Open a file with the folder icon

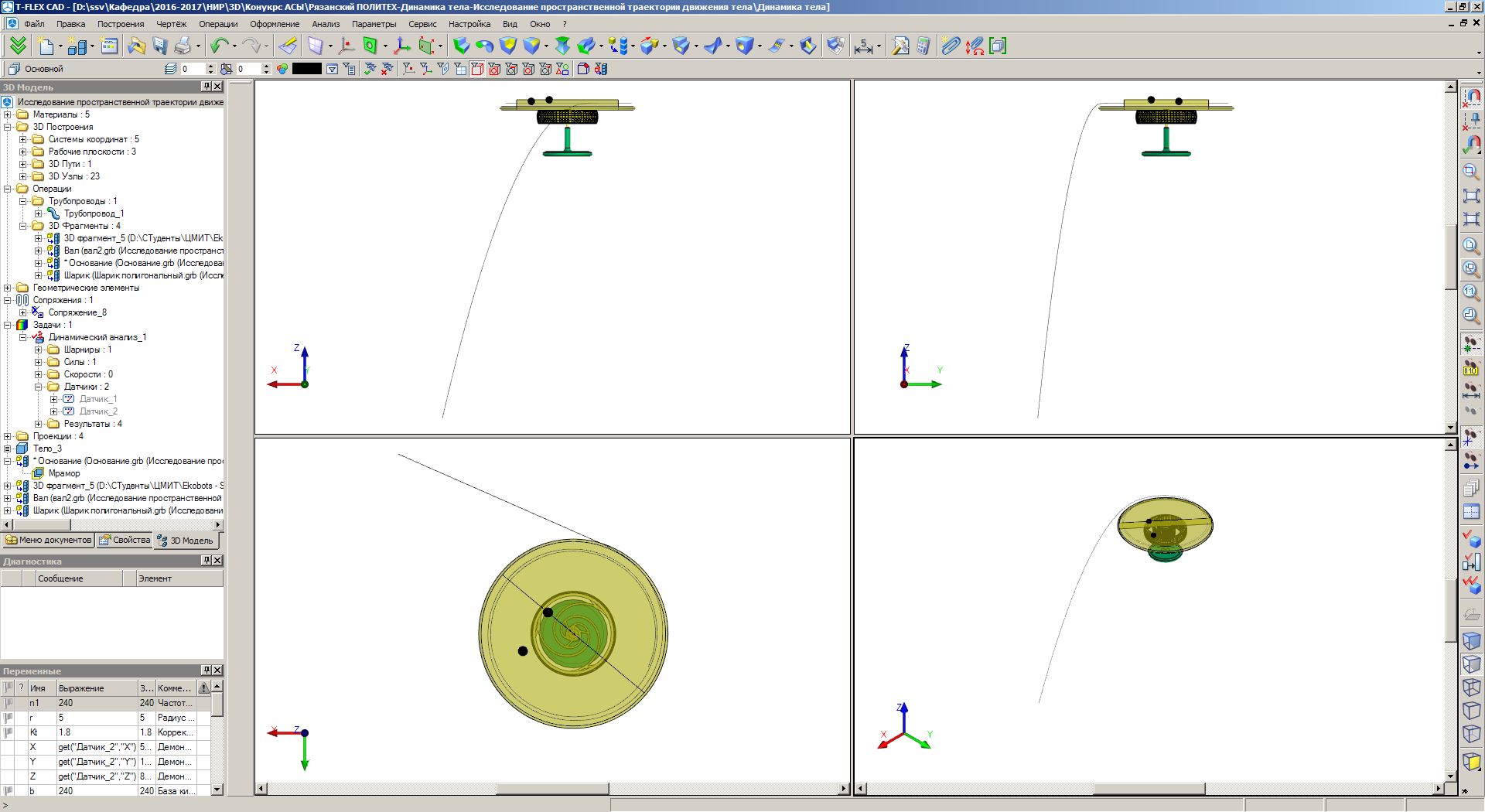[137, 46]
